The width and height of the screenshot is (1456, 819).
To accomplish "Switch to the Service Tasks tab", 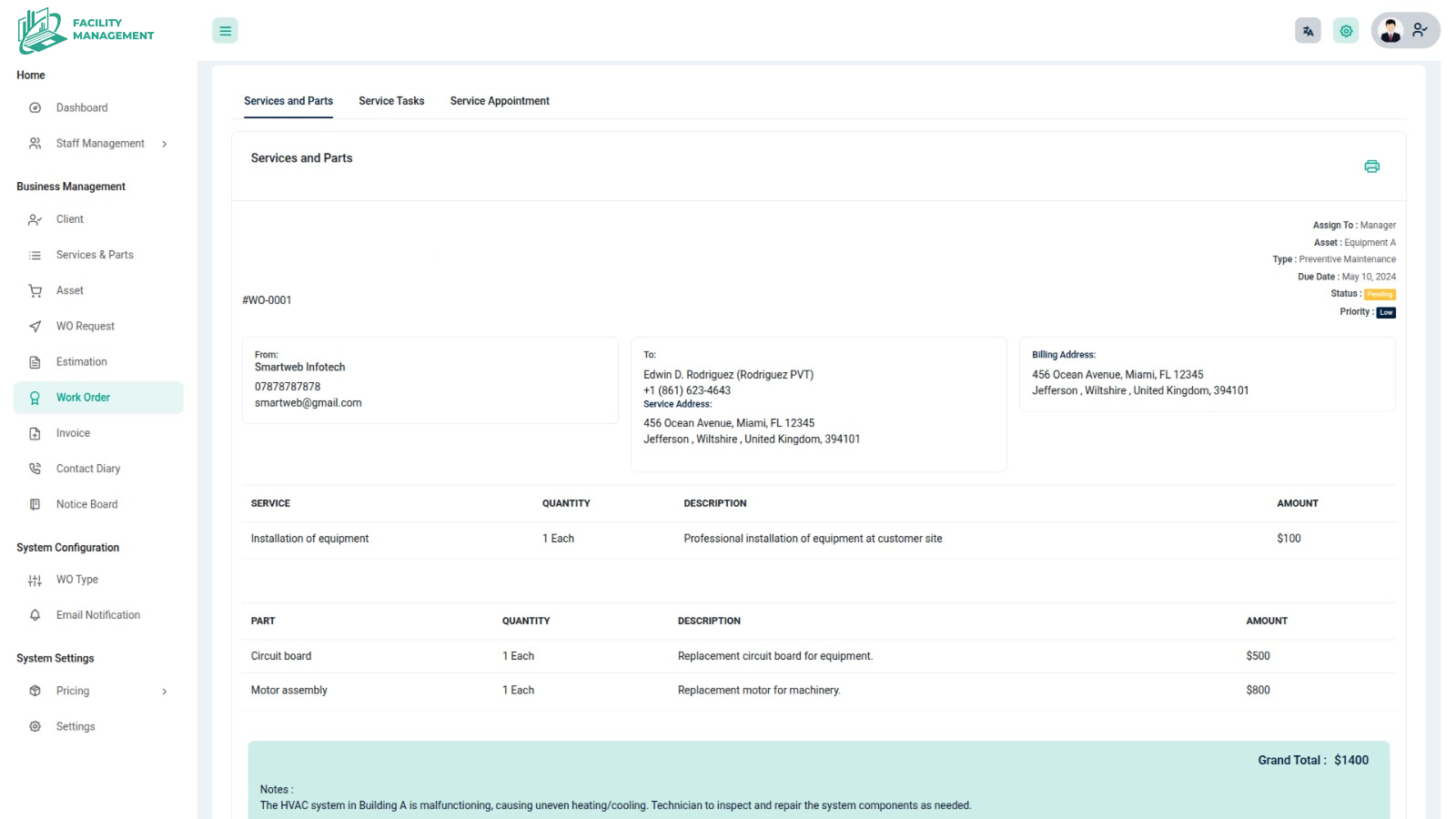I will coord(391,101).
